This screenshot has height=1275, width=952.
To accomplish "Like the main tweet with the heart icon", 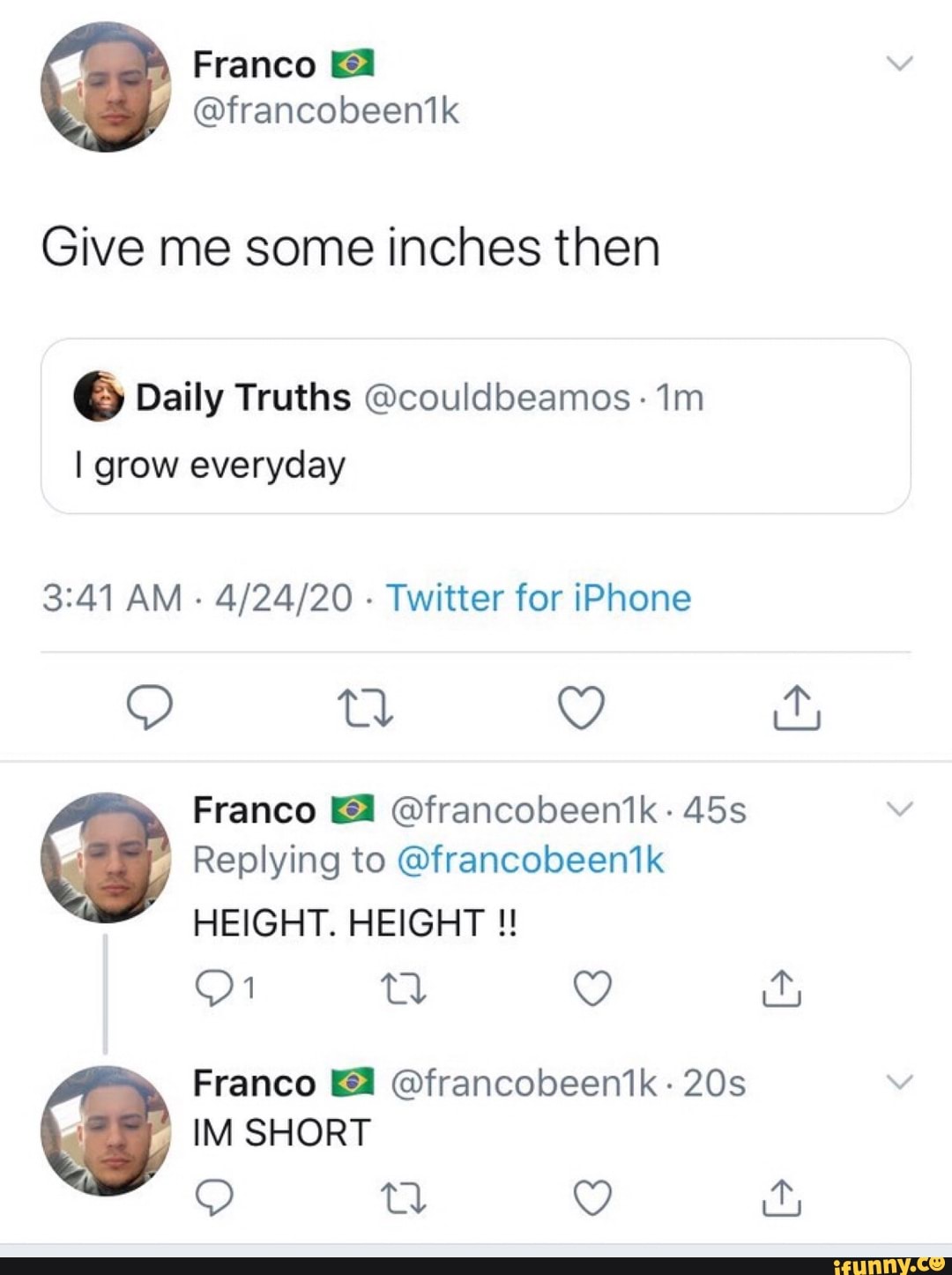I will pyautogui.click(x=581, y=705).
